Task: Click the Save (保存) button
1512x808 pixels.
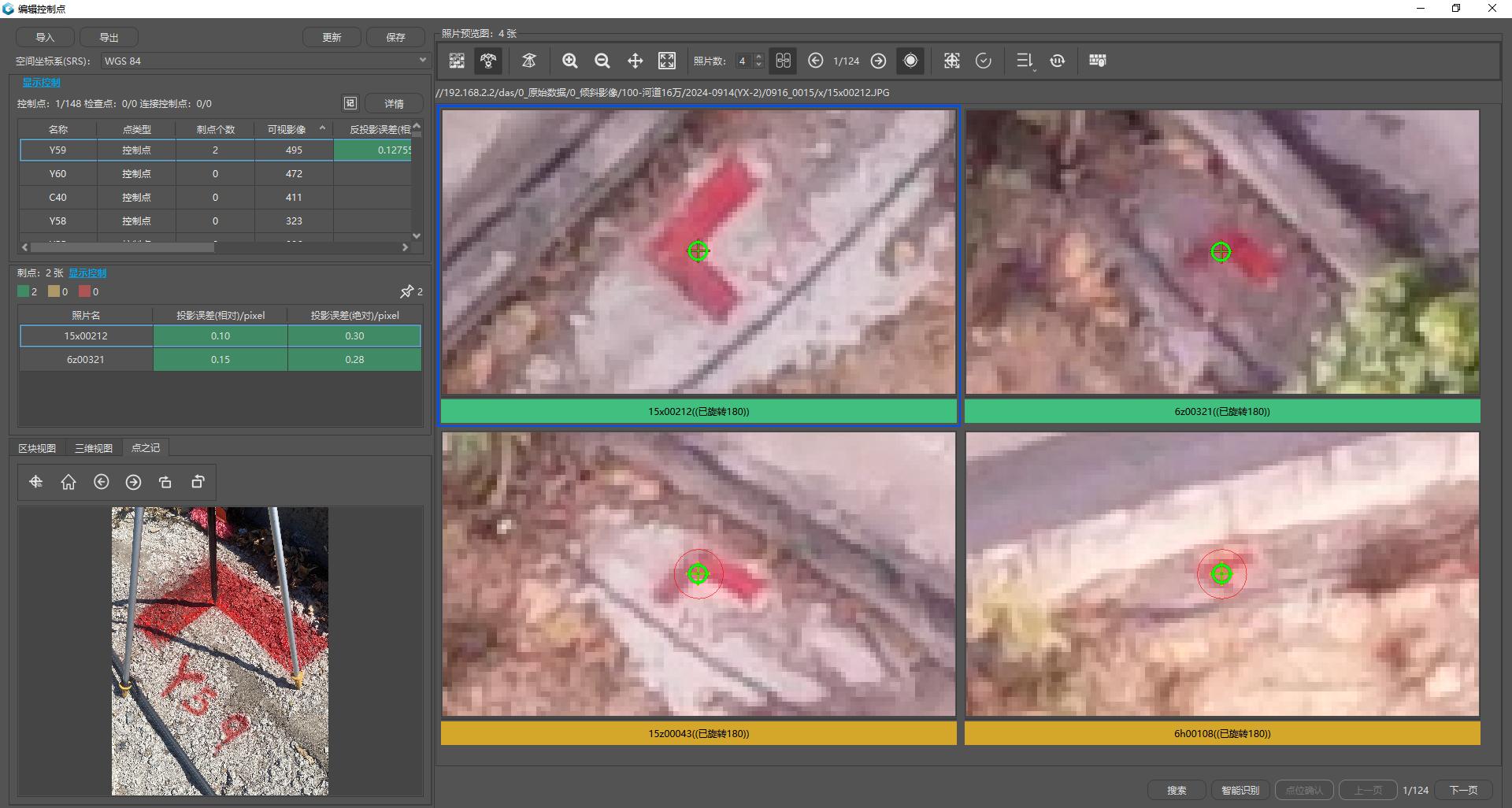Action: click(395, 37)
